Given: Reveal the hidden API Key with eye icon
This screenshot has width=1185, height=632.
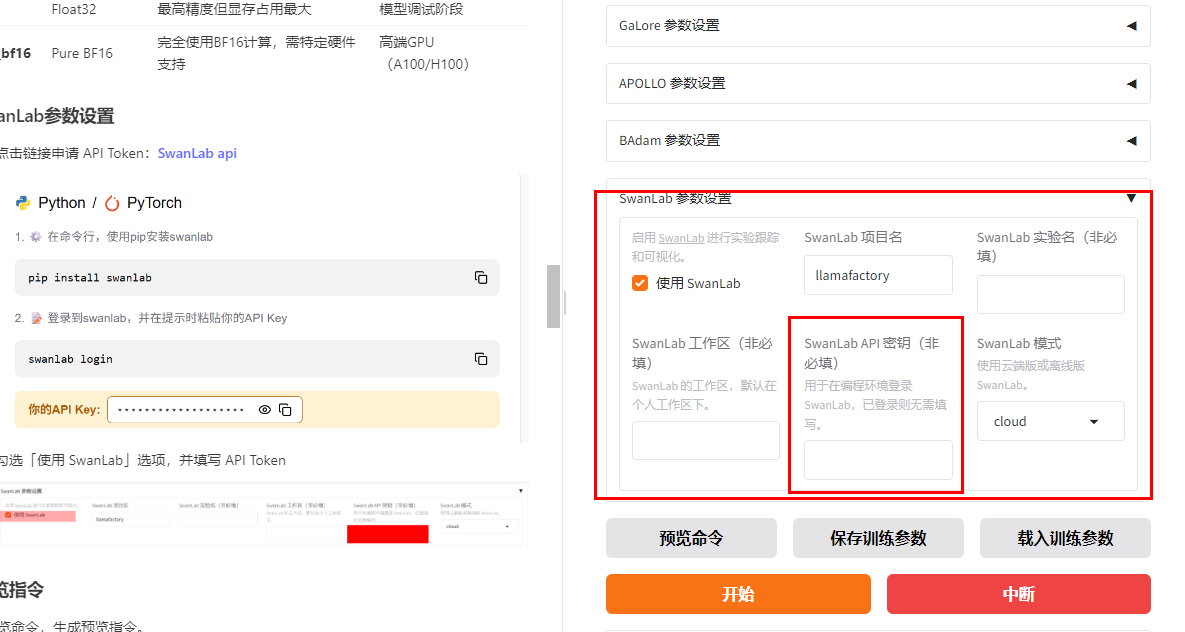Looking at the screenshot, I should coord(265,410).
